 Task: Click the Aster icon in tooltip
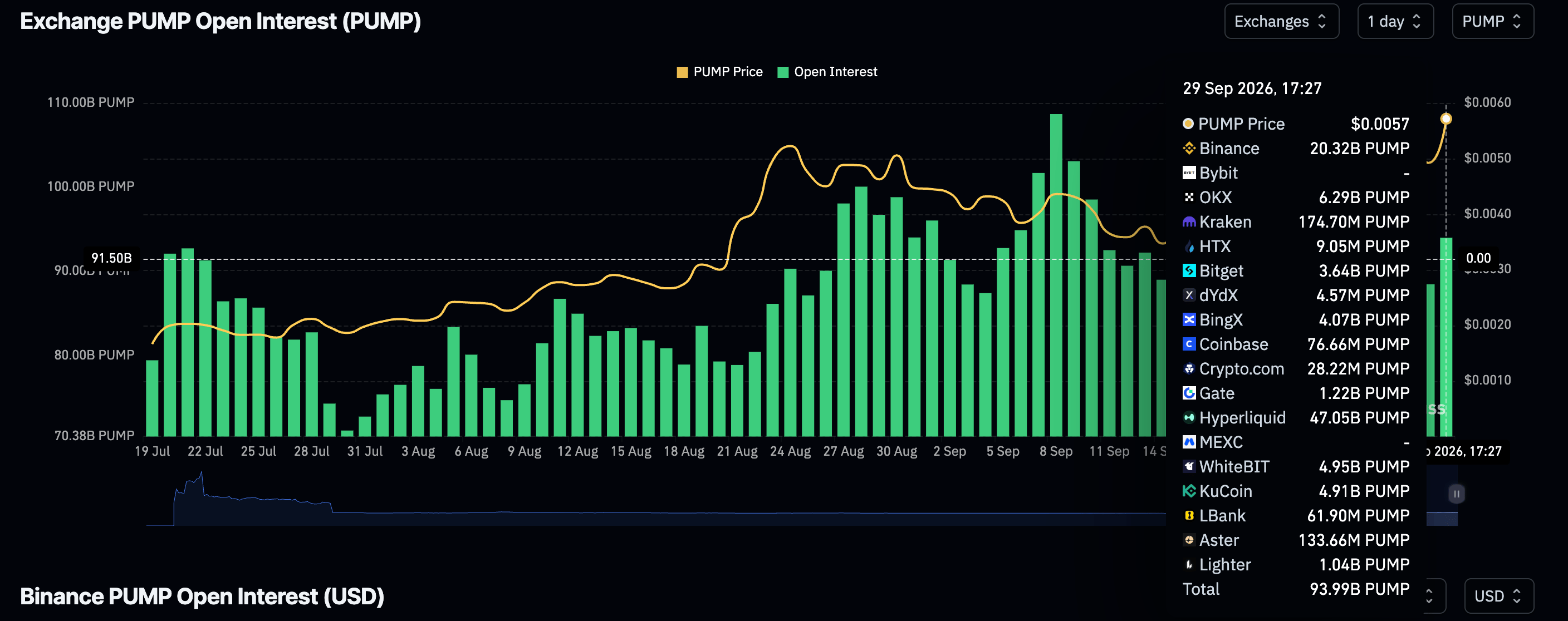(x=1189, y=540)
